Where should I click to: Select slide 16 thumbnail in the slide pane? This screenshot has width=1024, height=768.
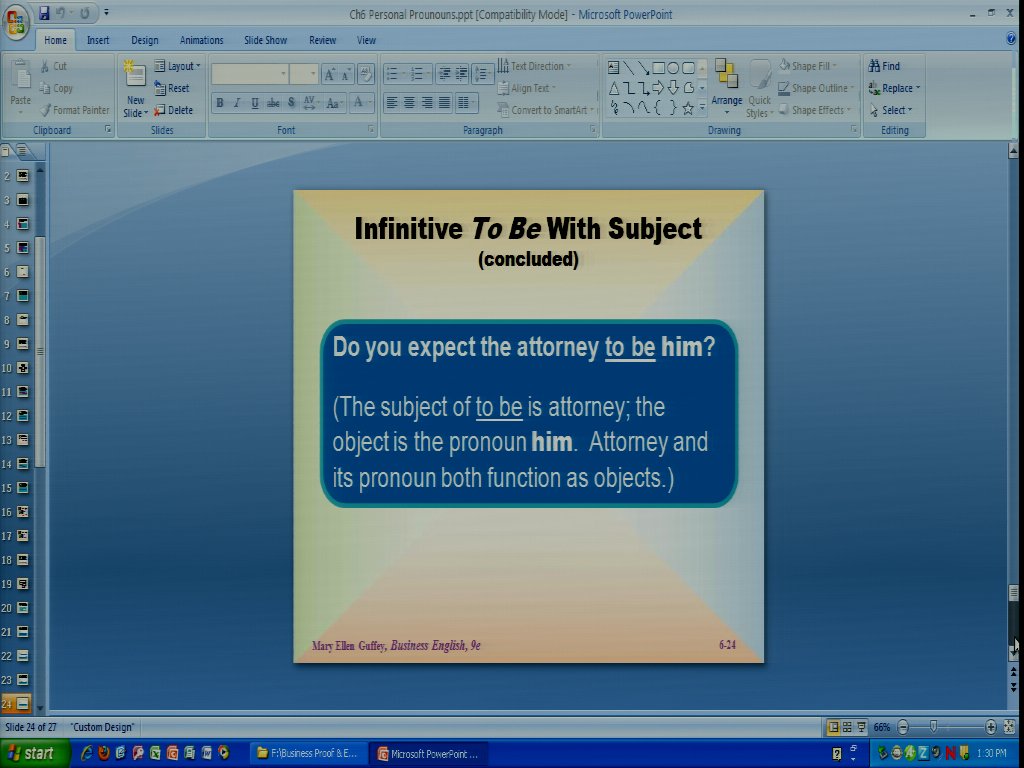[x=22, y=512]
